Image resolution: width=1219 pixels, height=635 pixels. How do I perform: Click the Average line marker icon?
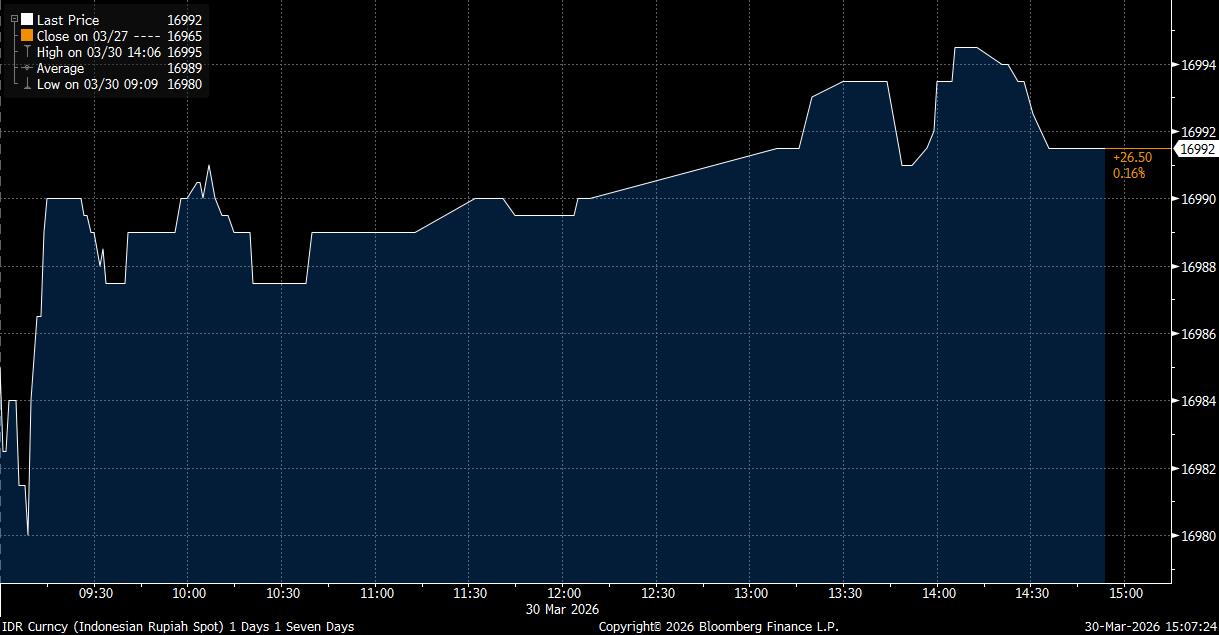pyautogui.click(x=27, y=68)
